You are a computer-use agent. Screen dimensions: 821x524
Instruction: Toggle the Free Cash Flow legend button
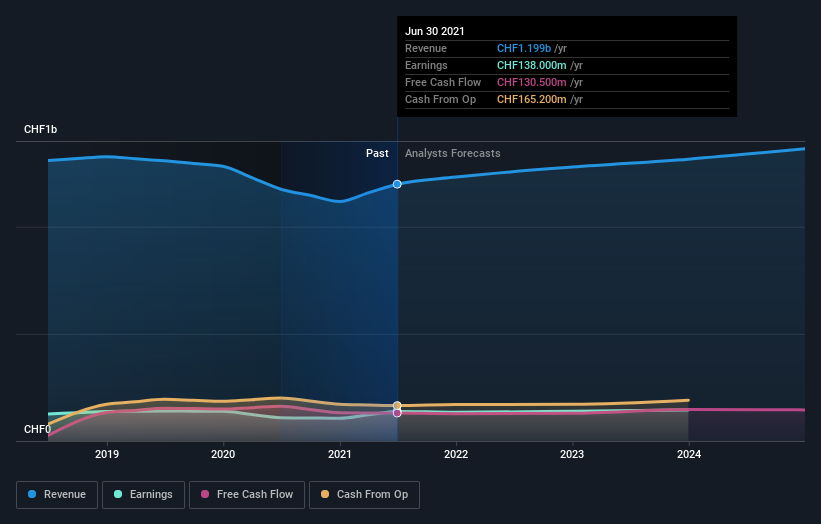(x=247, y=495)
